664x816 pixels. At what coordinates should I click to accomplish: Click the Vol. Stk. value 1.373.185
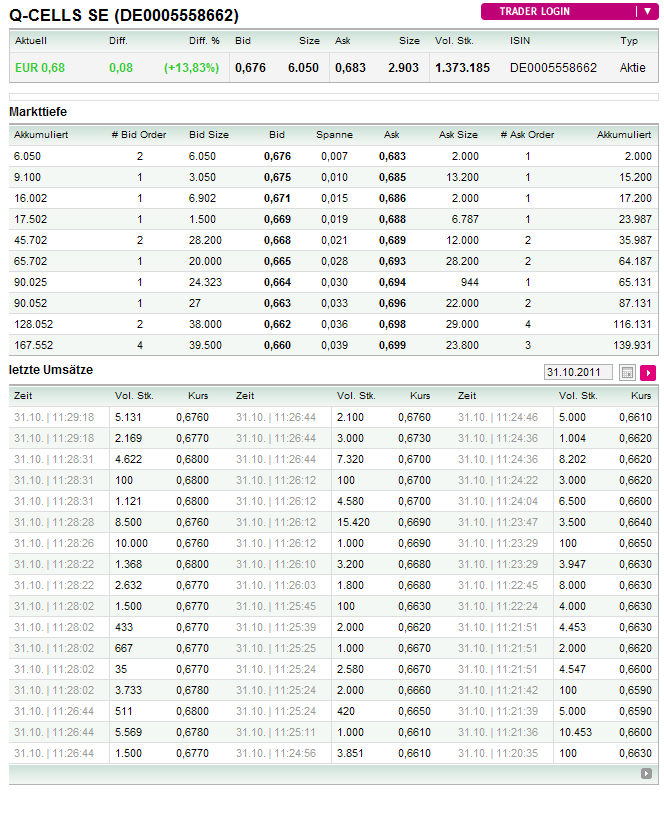tap(462, 68)
